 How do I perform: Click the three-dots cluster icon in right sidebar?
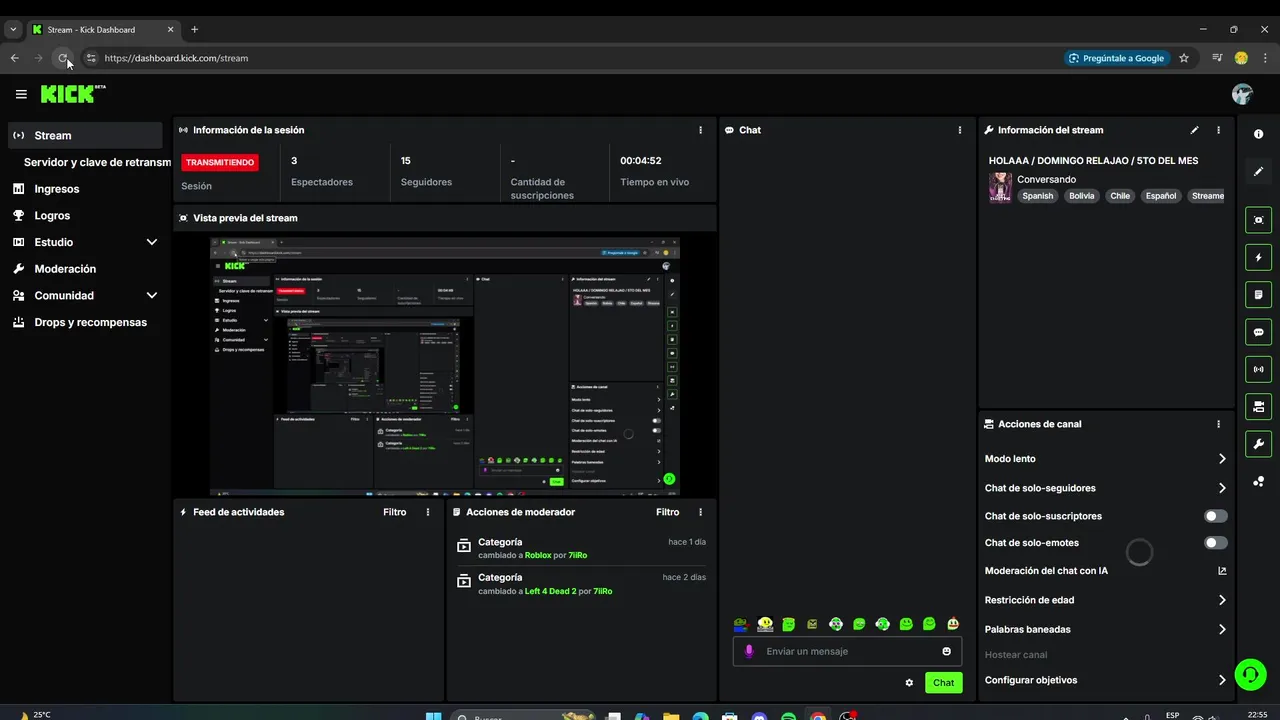pyautogui.click(x=1258, y=481)
